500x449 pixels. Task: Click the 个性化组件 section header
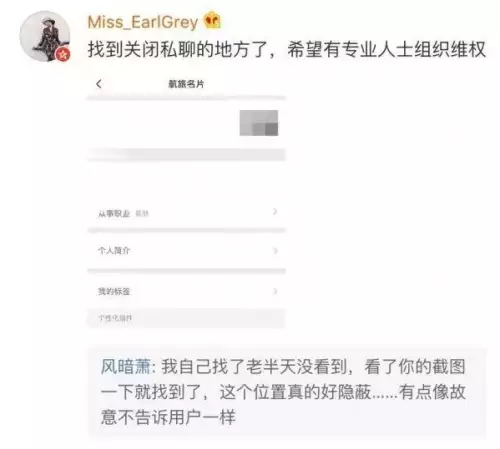pos(115,318)
